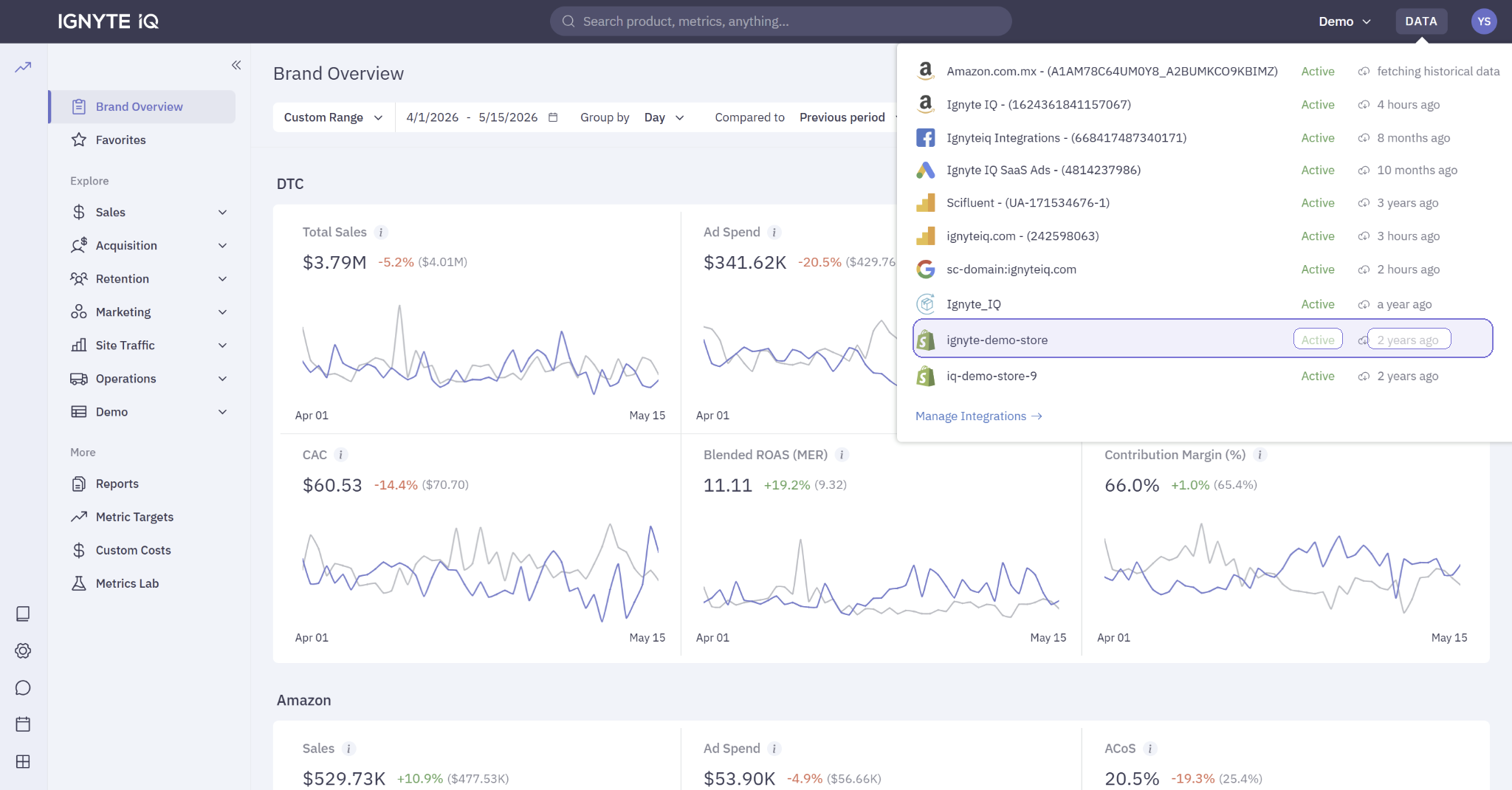
Task: Select the Ignyte_IQ integration row
Action: pos(1203,304)
